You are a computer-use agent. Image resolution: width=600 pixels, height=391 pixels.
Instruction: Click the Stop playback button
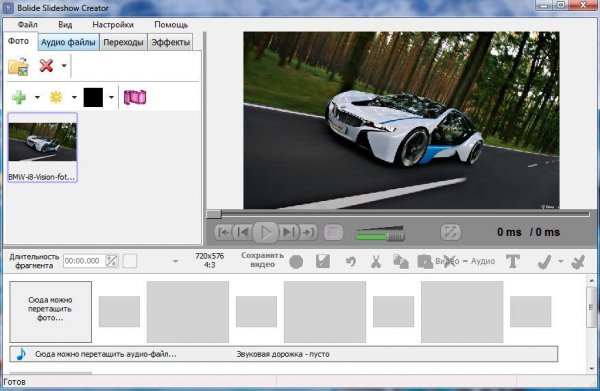tap(333, 232)
